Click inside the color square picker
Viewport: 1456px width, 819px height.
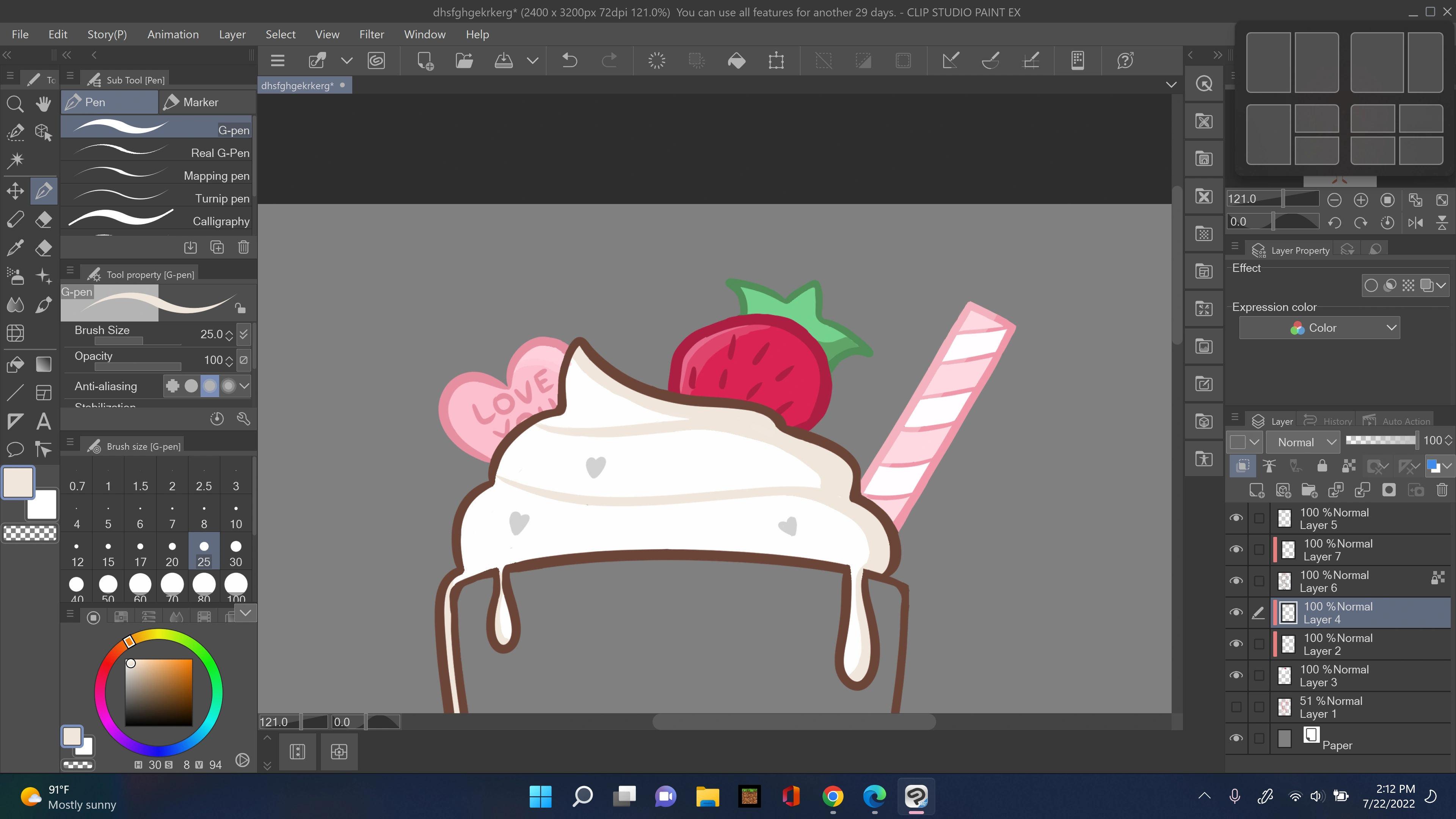[x=158, y=692]
